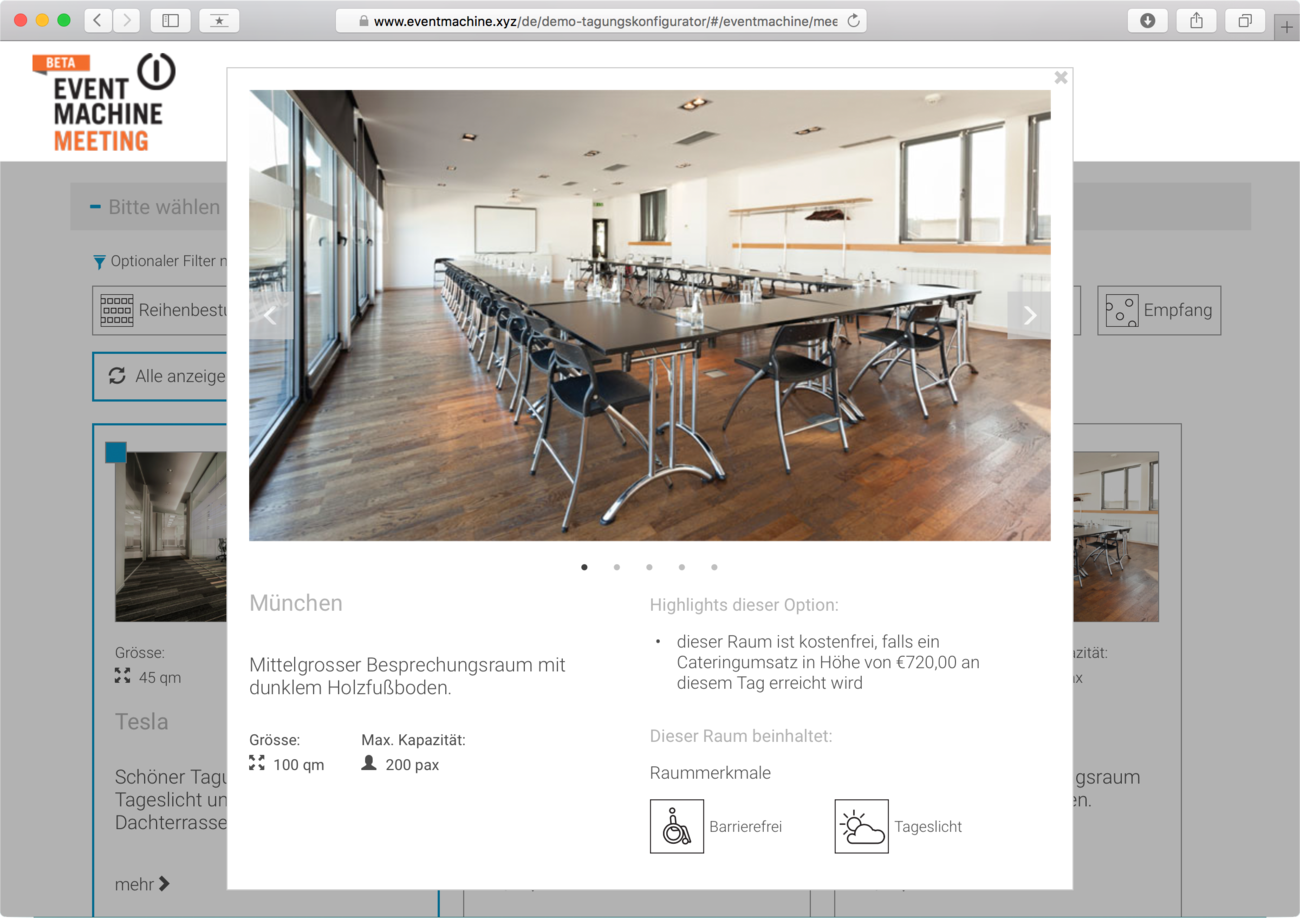
Task: Select the Reihenbestuhlung seating filter
Action: [x=161, y=311]
